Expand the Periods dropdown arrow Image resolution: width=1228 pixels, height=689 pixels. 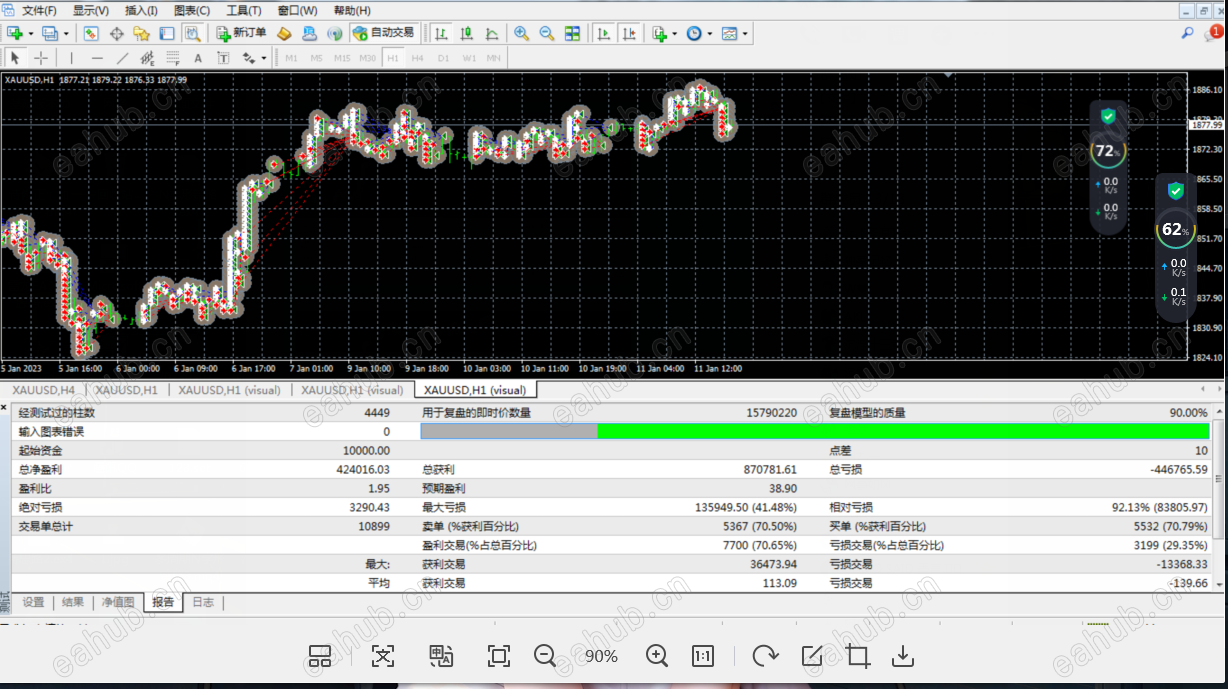[x=710, y=34]
